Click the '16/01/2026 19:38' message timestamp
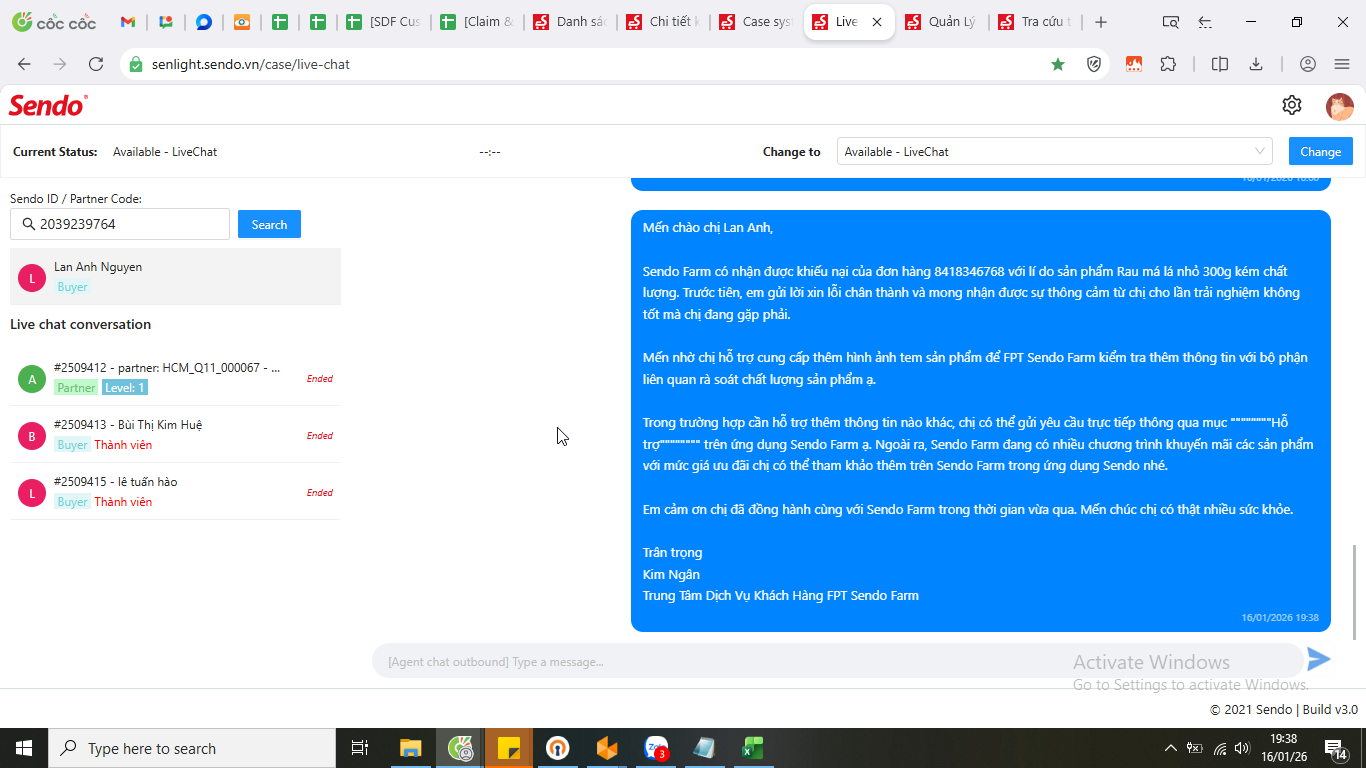1366x768 pixels. [x=1280, y=618]
